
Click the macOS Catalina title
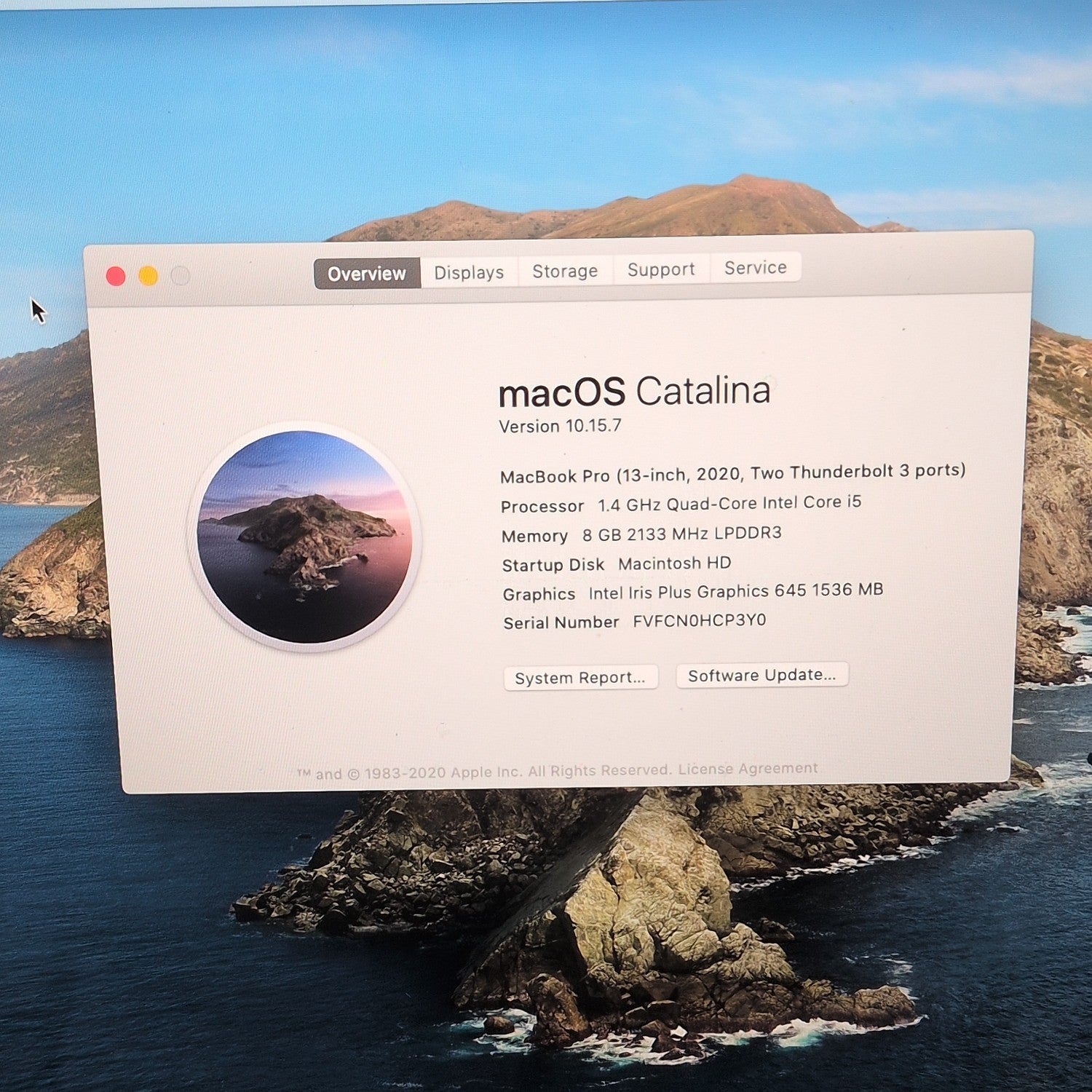coord(634,392)
